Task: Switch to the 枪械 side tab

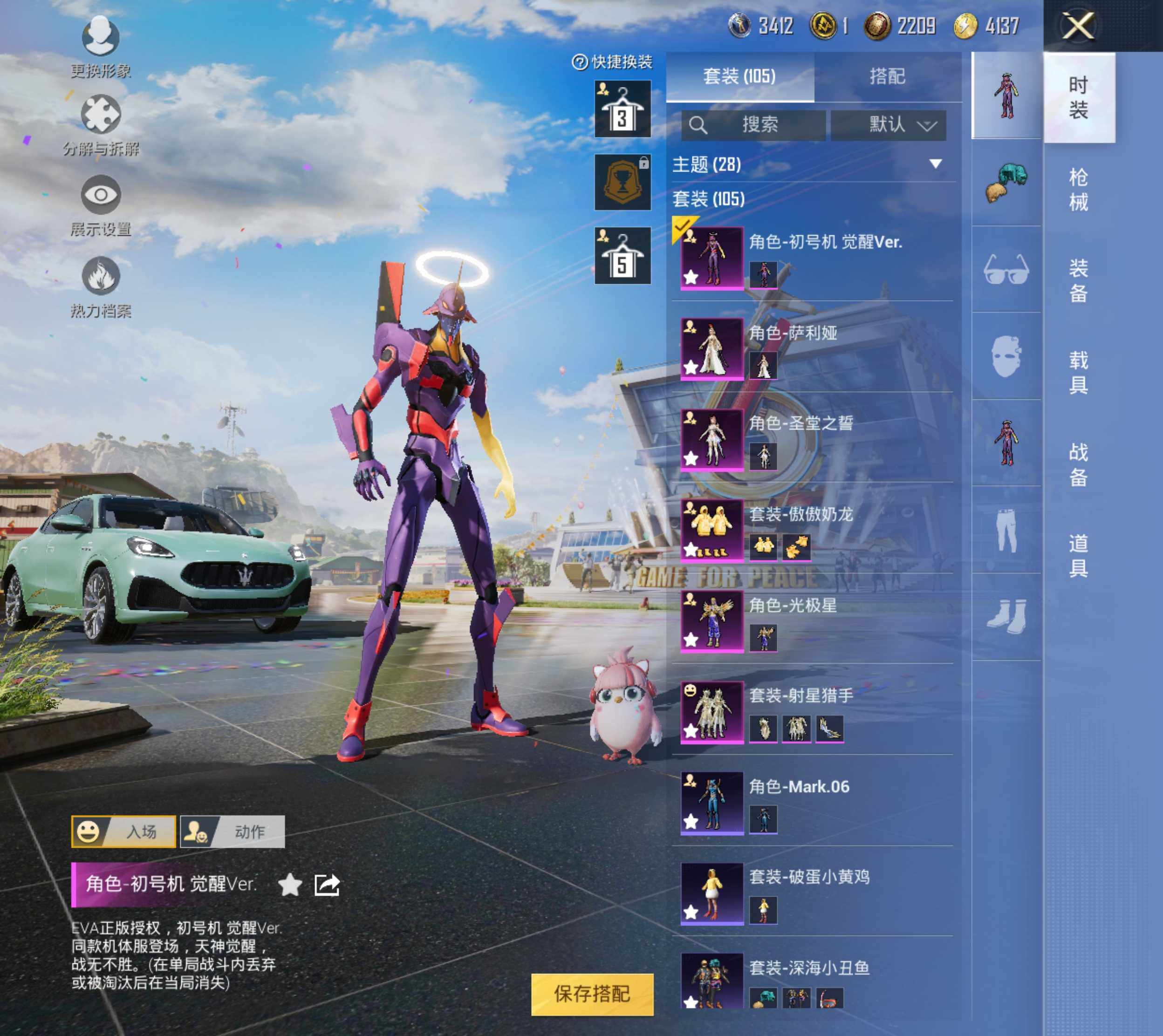Action: click(x=1079, y=190)
